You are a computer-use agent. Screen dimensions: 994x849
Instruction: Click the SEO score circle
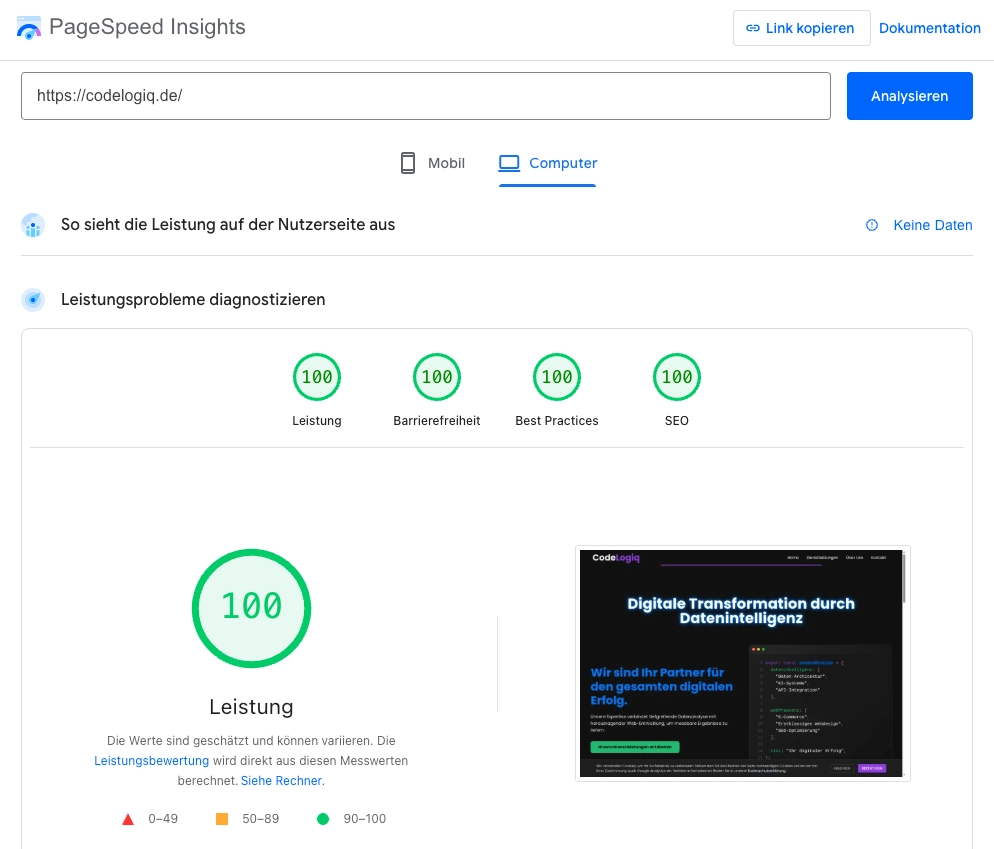[677, 377]
